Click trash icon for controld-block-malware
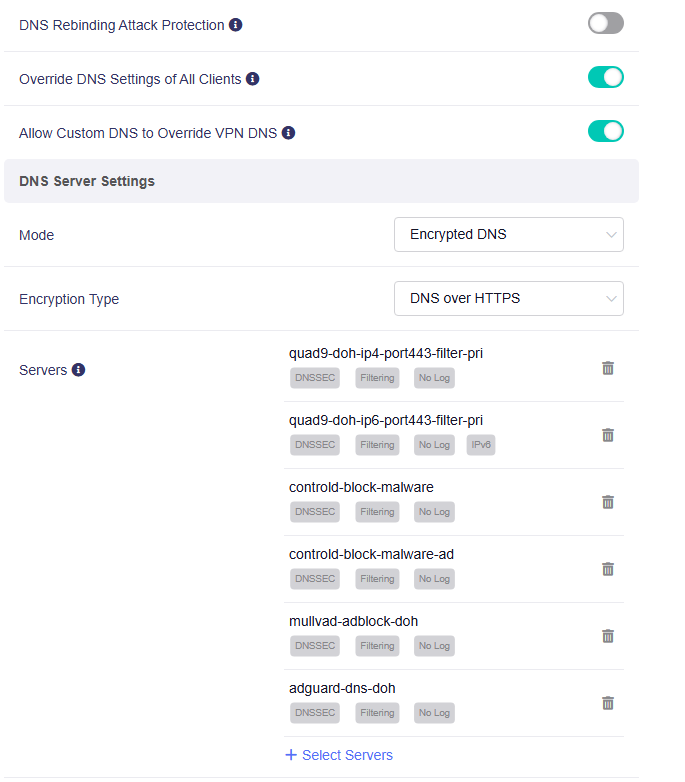 pos(608,502)
